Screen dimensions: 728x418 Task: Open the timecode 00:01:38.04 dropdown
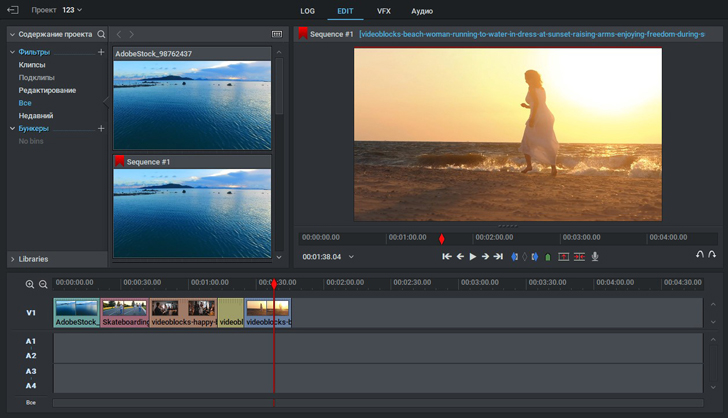351,257
